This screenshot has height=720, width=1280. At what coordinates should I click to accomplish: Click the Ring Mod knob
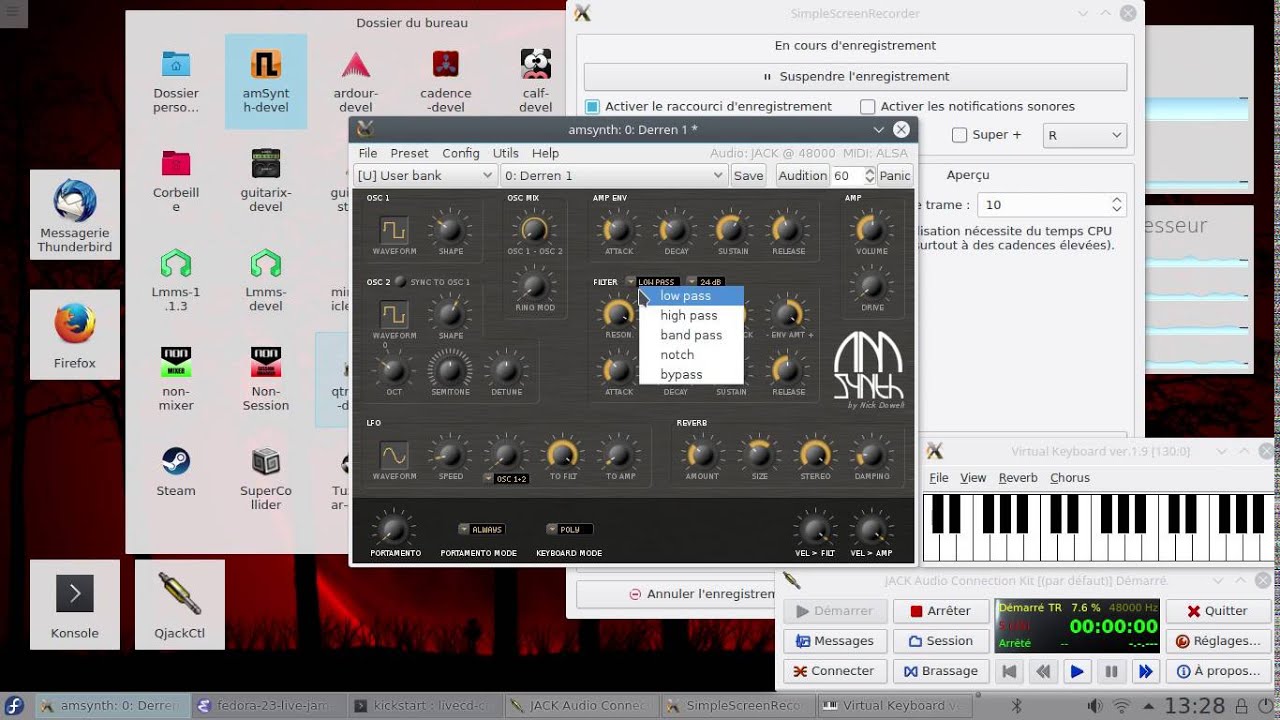(533, 287)
